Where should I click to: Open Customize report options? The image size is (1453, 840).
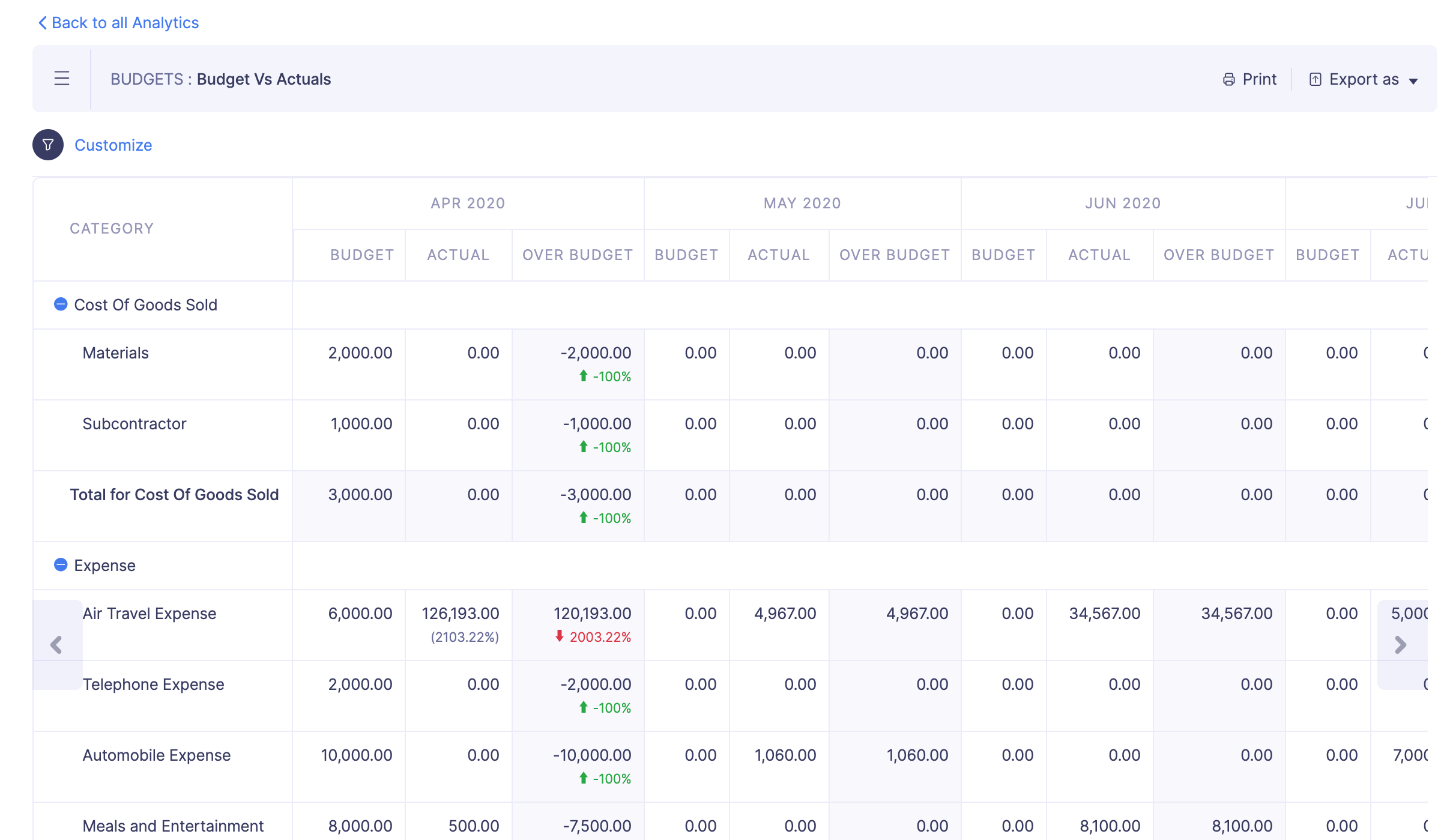(x=113, y=145)
